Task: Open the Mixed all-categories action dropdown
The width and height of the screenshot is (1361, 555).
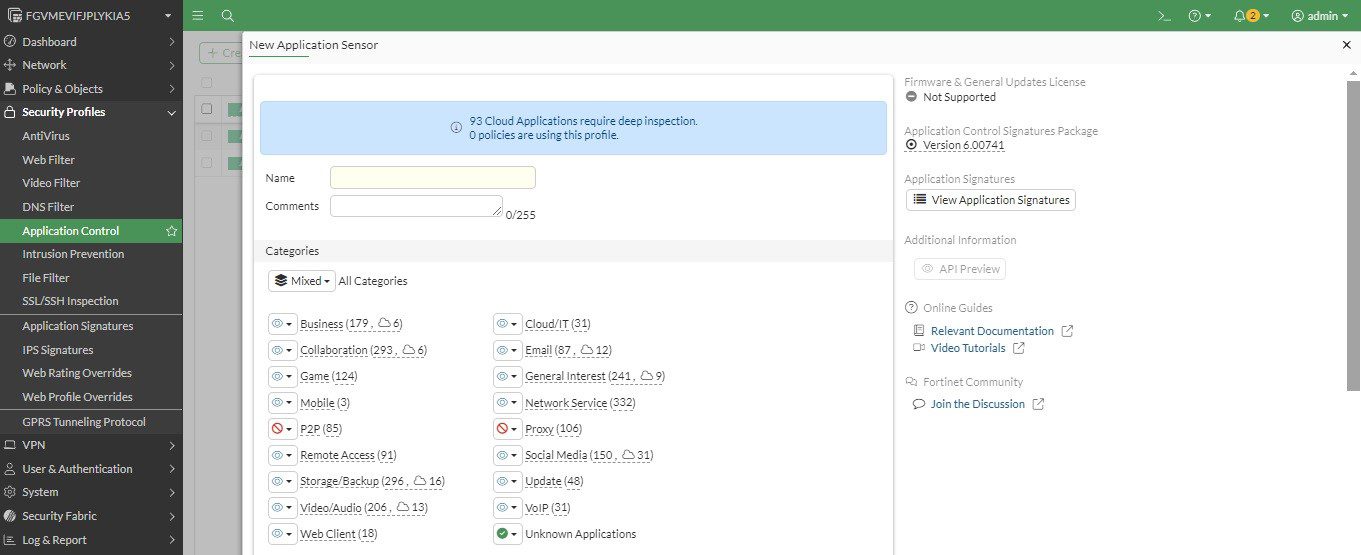Action: [302, 281]
